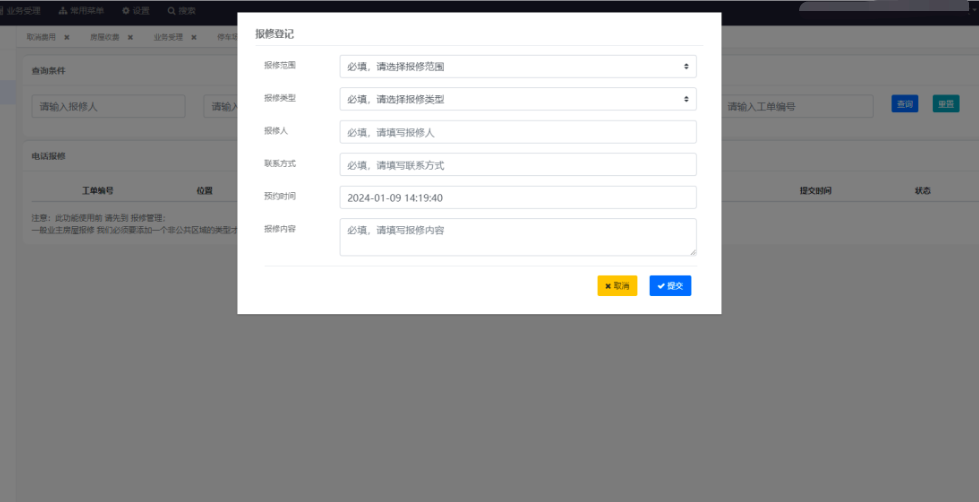This screenshot has height=502, width=979.
Task: Open the 常用菜单 menu icon
Action: (62, 10)
